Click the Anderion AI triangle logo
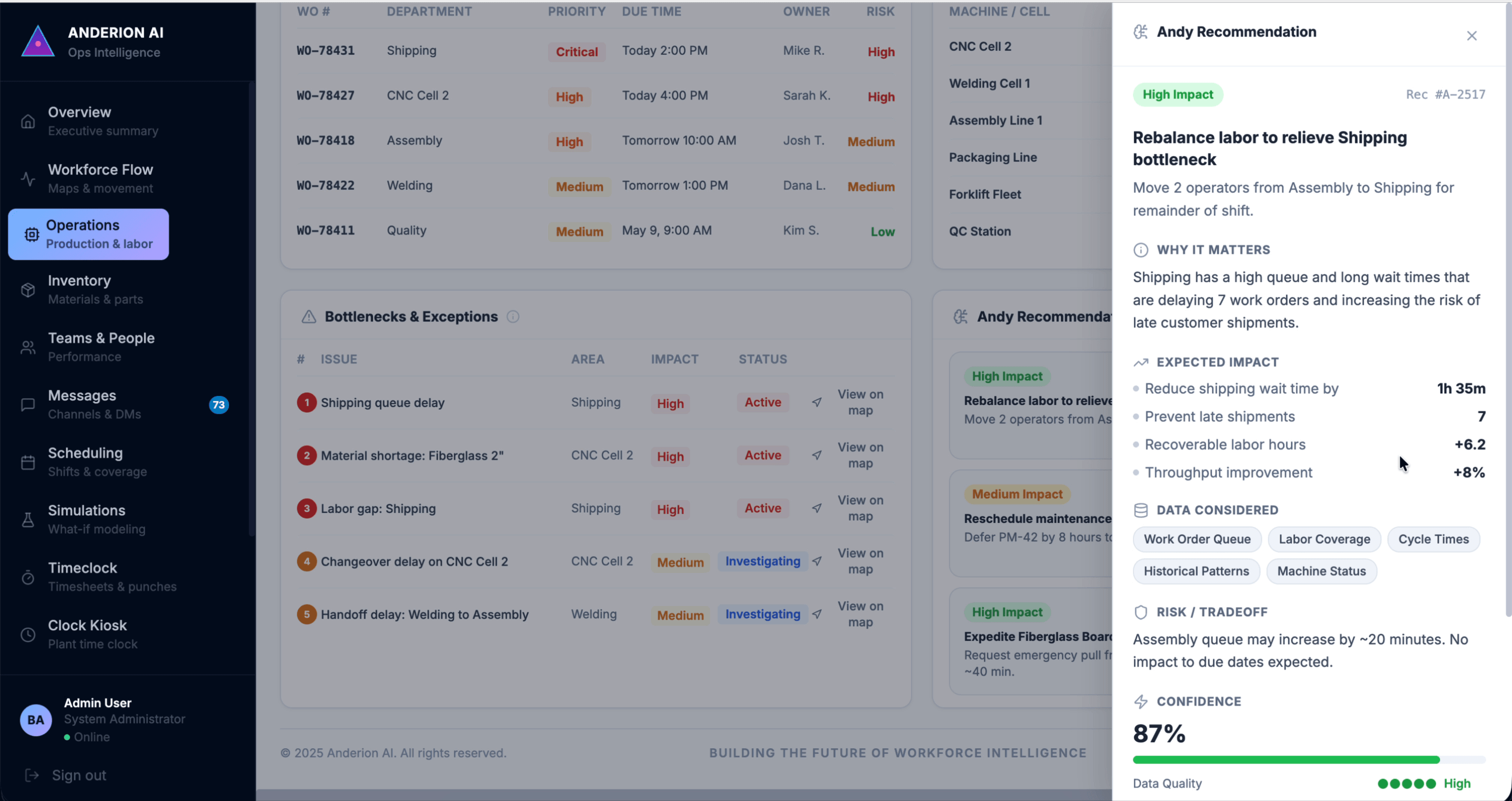The image size is (1512, 801). pos(38,41)
